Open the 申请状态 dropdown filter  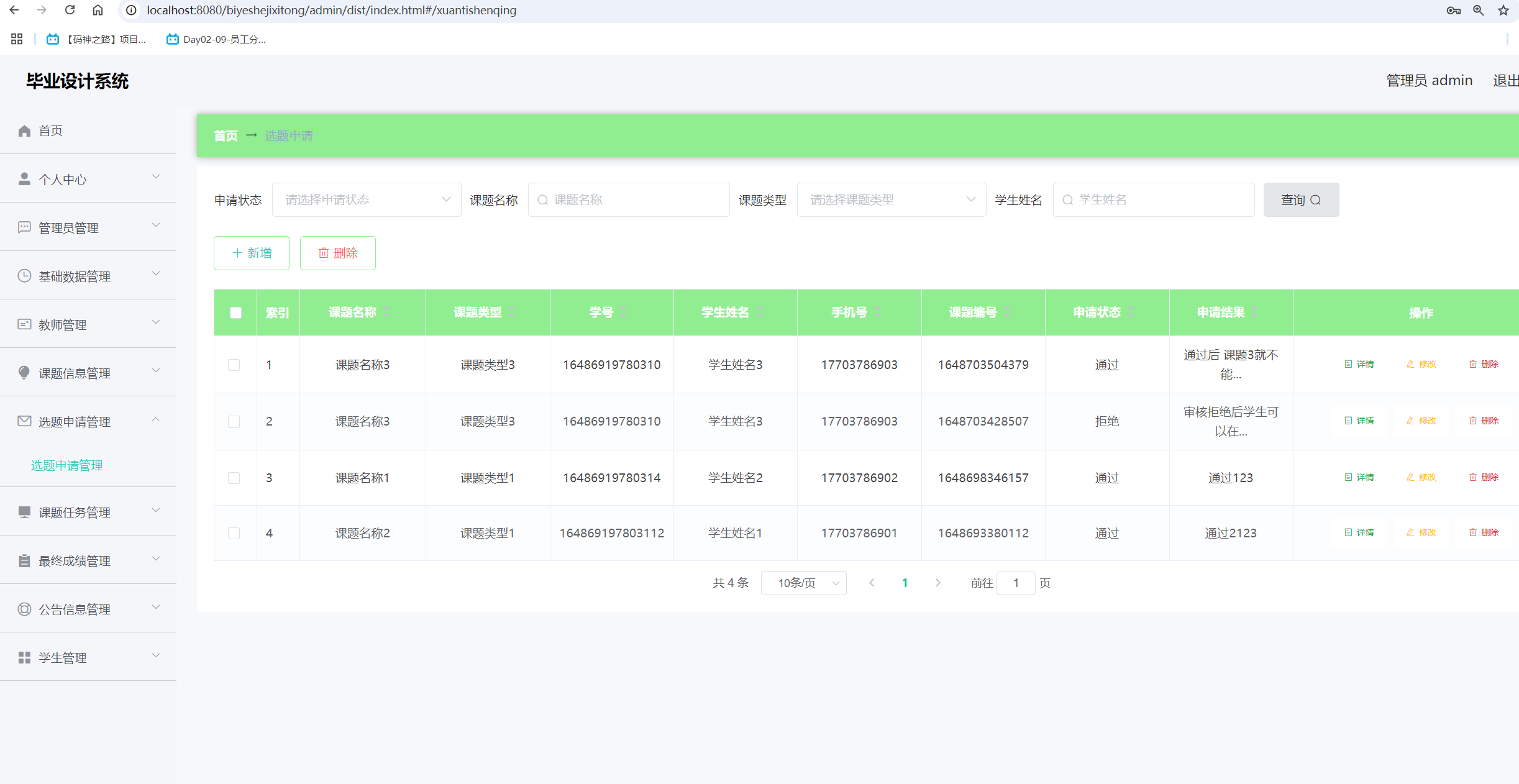(x=366, y=199)
